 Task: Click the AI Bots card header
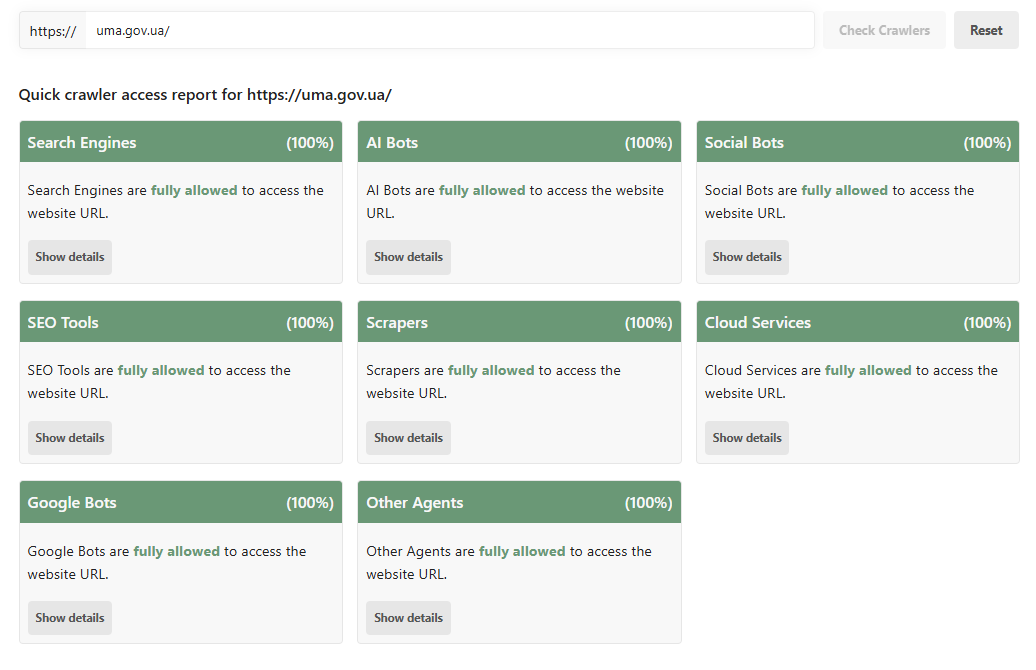(519, 142)
